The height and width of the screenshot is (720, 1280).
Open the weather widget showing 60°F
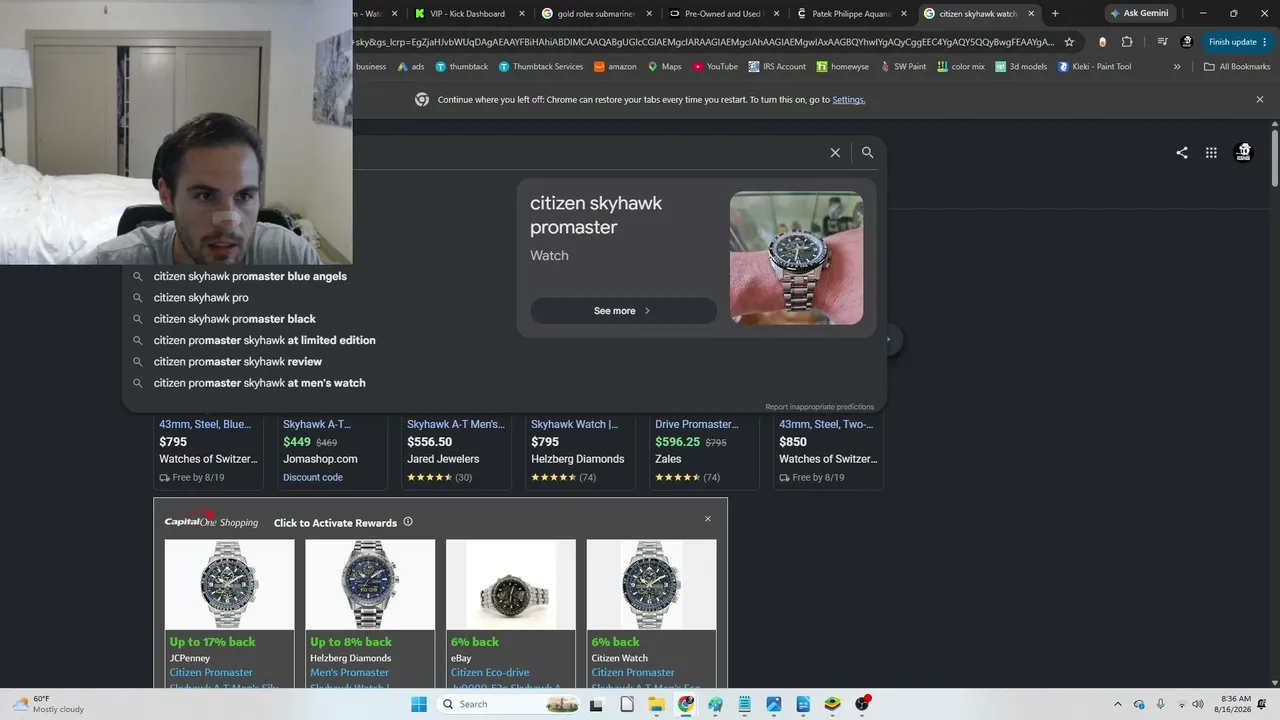click(x=48, y=704)
